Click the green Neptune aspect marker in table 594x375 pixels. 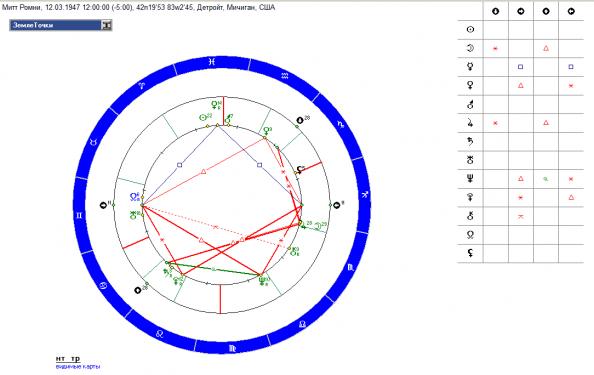pyautogui.click(x=546, y=179)
